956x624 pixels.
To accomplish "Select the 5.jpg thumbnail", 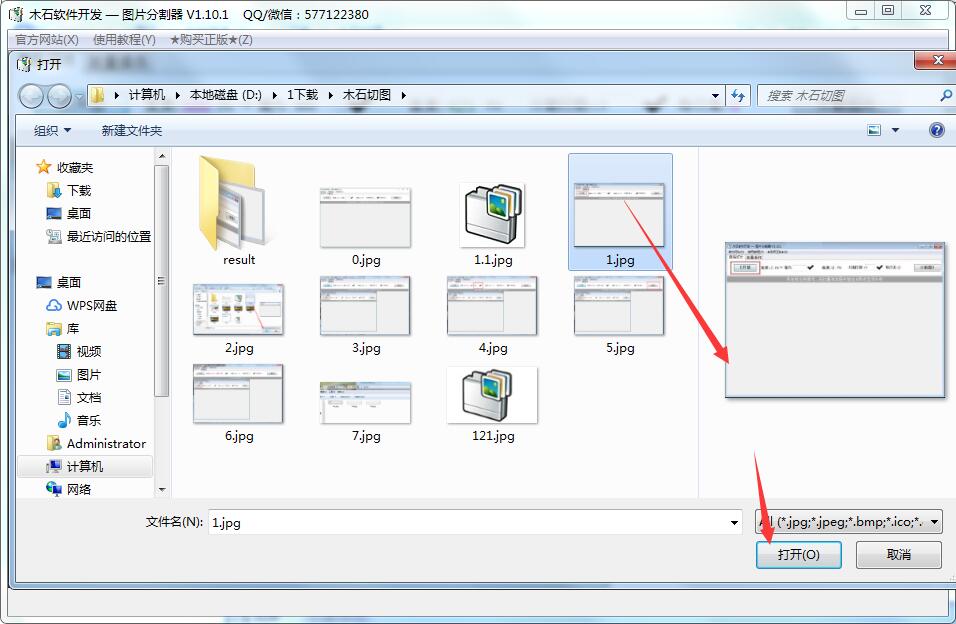I will 619,306.
